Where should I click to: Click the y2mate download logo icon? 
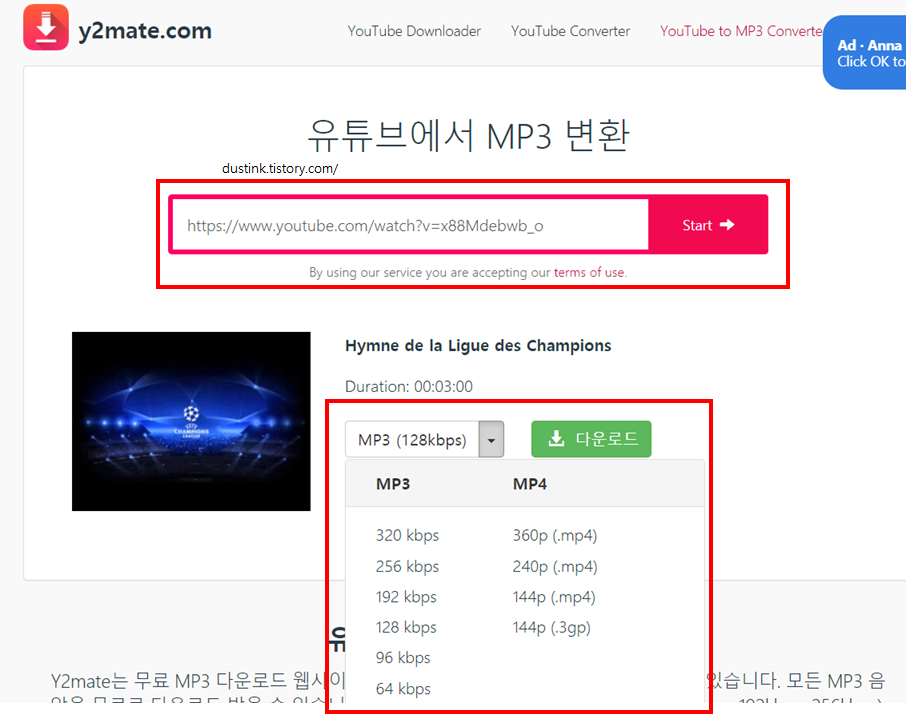click(46, 27)
